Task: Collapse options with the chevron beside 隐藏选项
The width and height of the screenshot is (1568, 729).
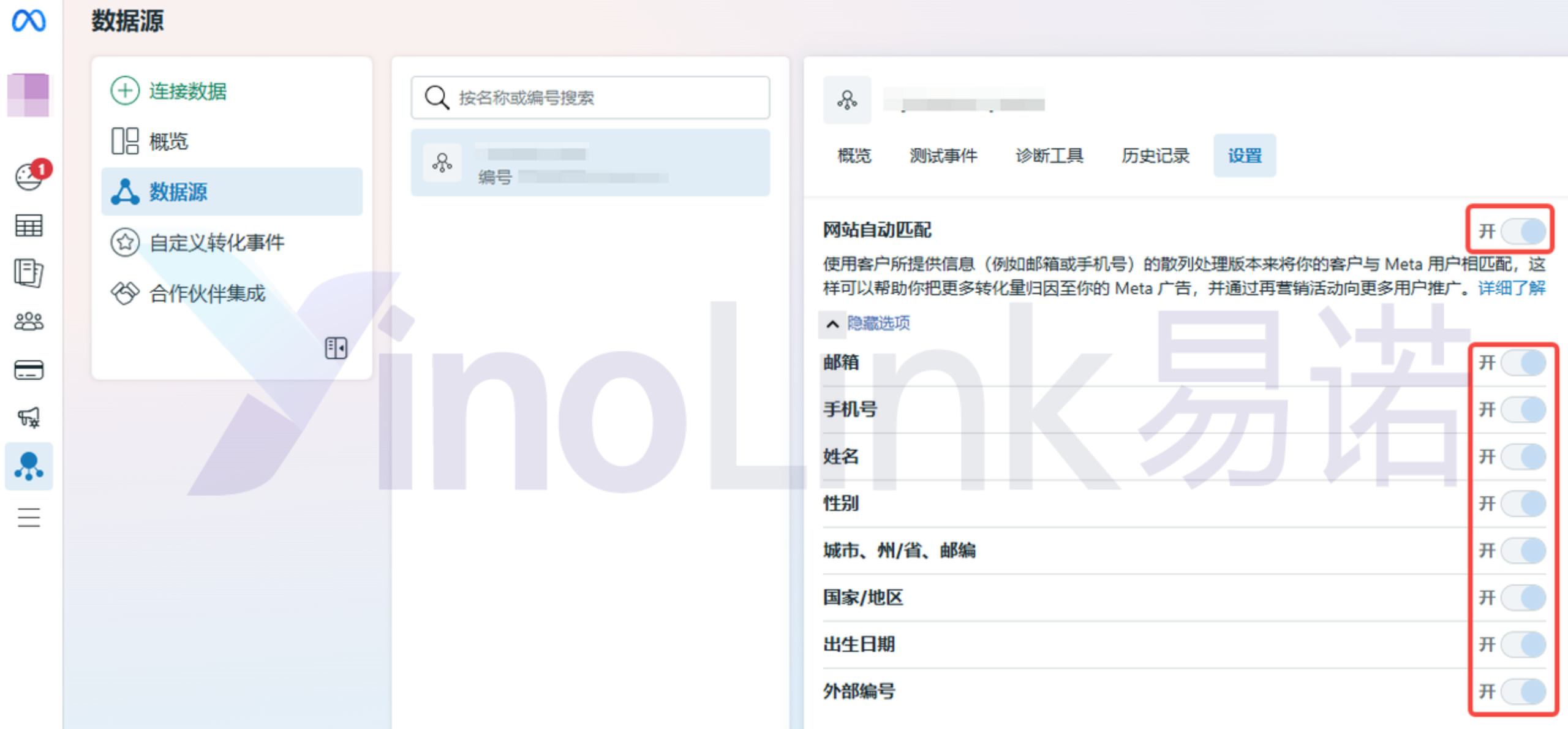Action: tap(832, 323)
